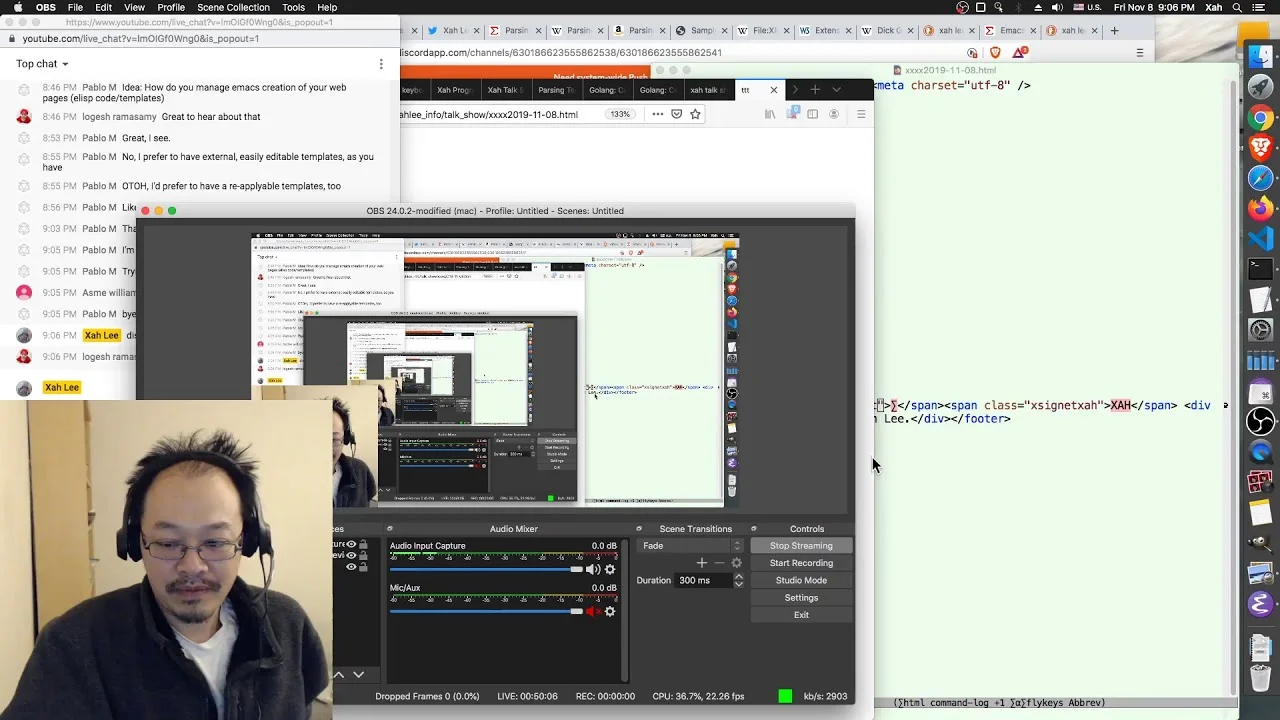Move source down with arrow icon
Viewport: 1280px width, 720px height.
(x=358, y=675)
